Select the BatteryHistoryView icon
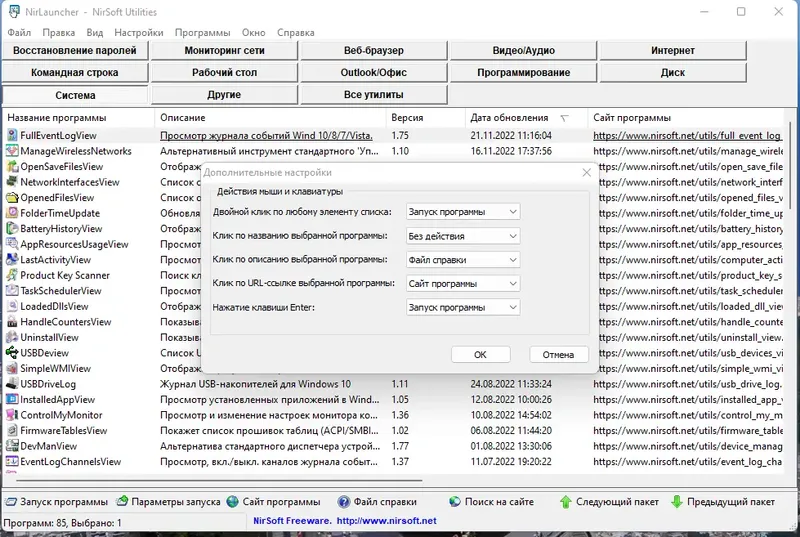This screenshot has height=537, width=800. [x=12, y=229]
